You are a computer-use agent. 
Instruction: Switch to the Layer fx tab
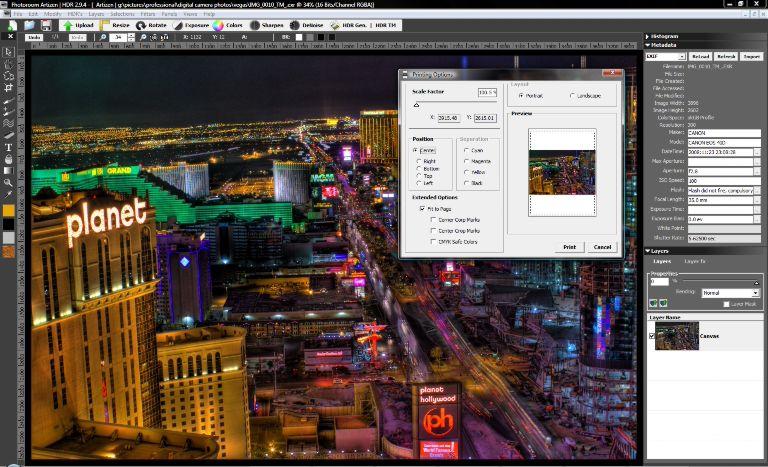tap(695, 261)
